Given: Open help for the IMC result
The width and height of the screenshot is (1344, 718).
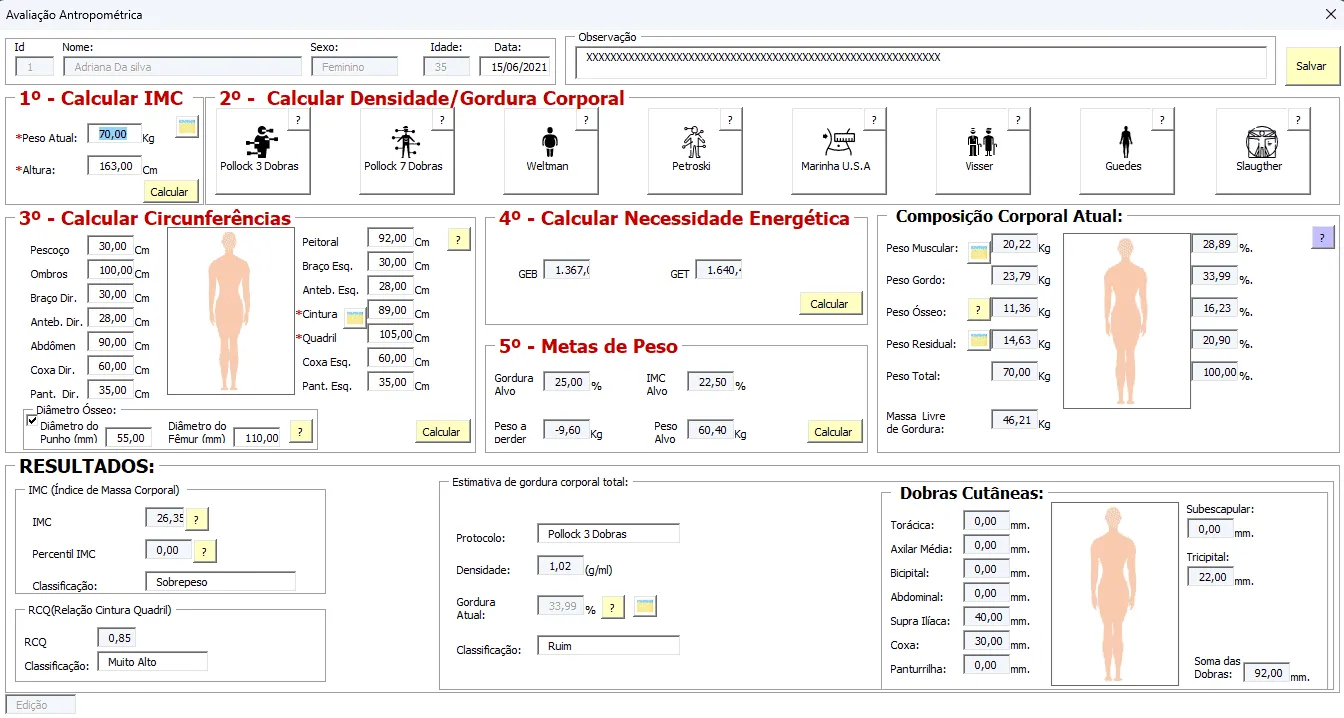Looking at the screenshot, I should pos(197,519).
